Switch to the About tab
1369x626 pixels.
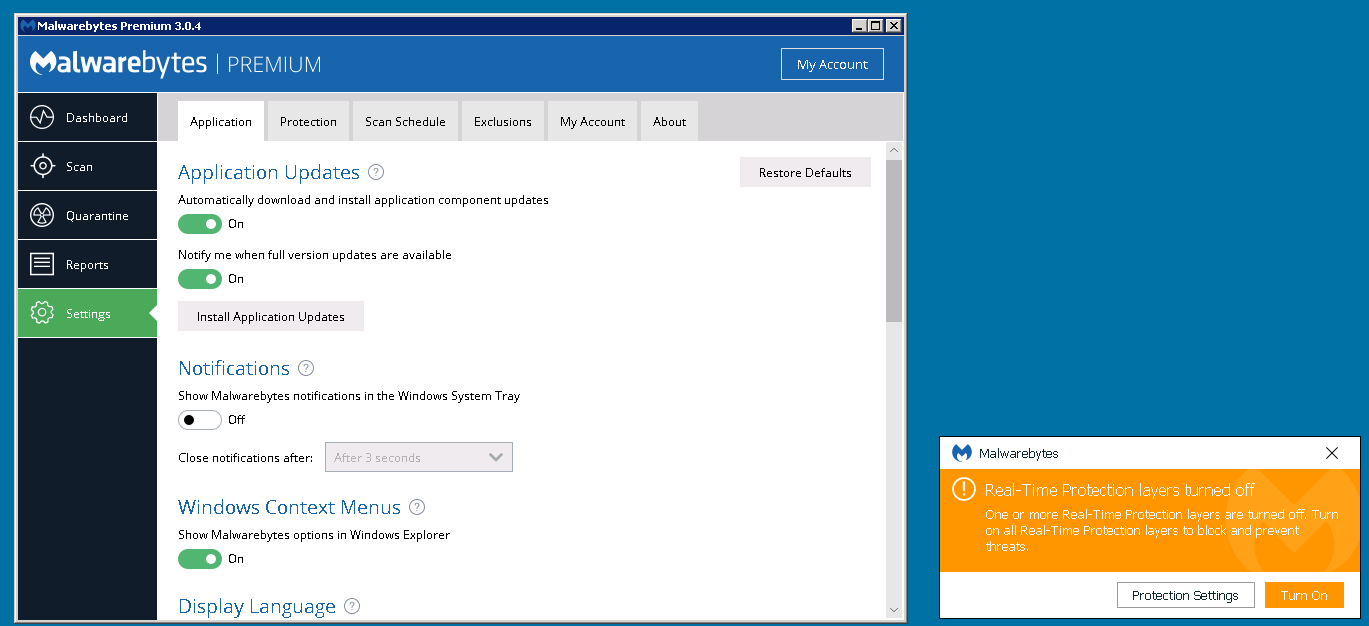pos(669,121)
